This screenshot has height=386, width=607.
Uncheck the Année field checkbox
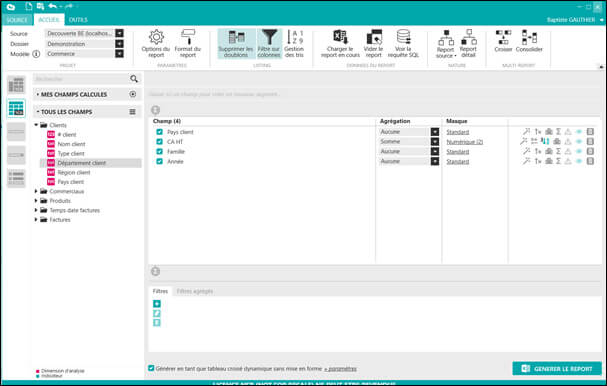tap(159, 161)
